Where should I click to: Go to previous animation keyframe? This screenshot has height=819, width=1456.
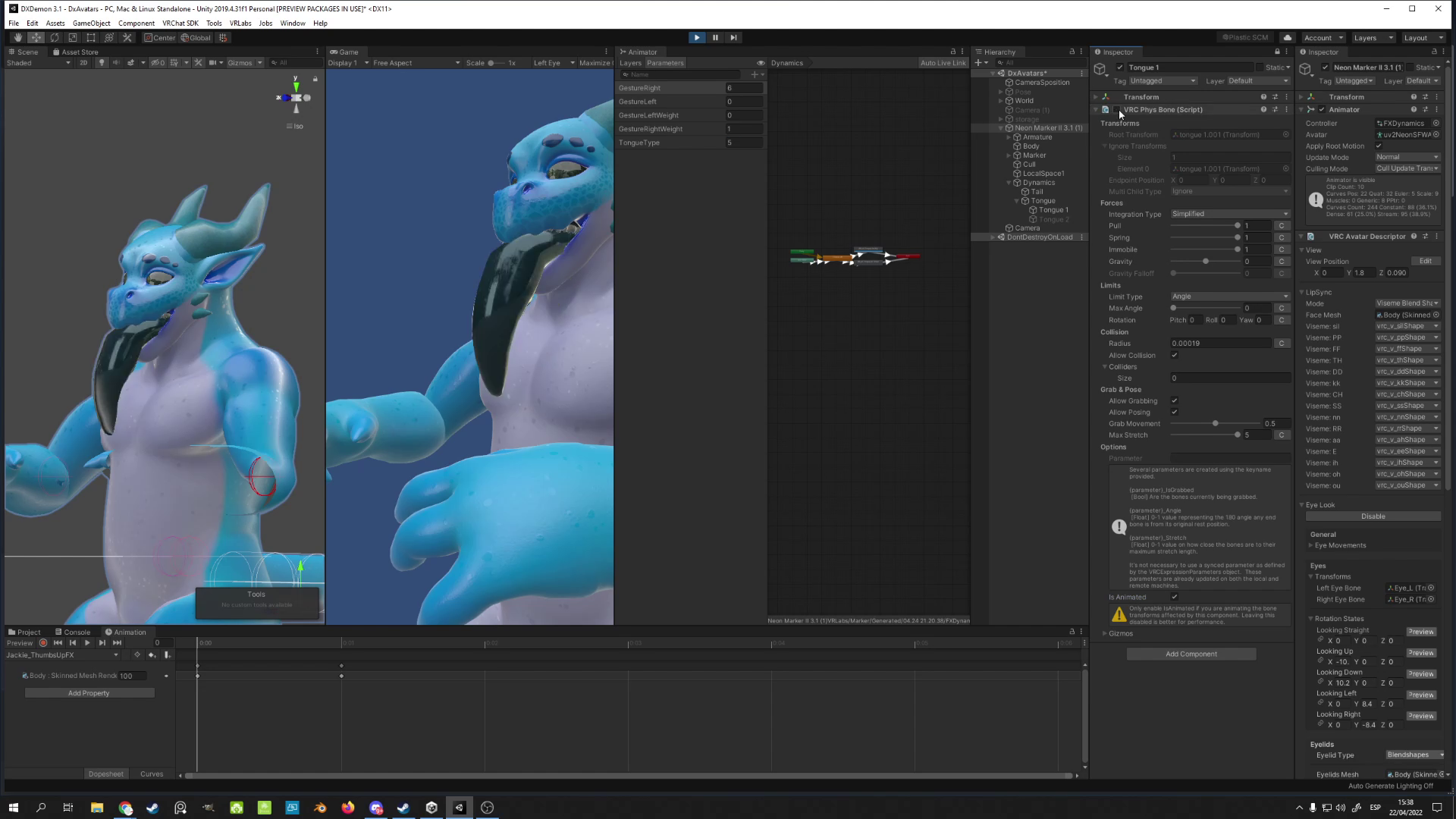point(73,643)
